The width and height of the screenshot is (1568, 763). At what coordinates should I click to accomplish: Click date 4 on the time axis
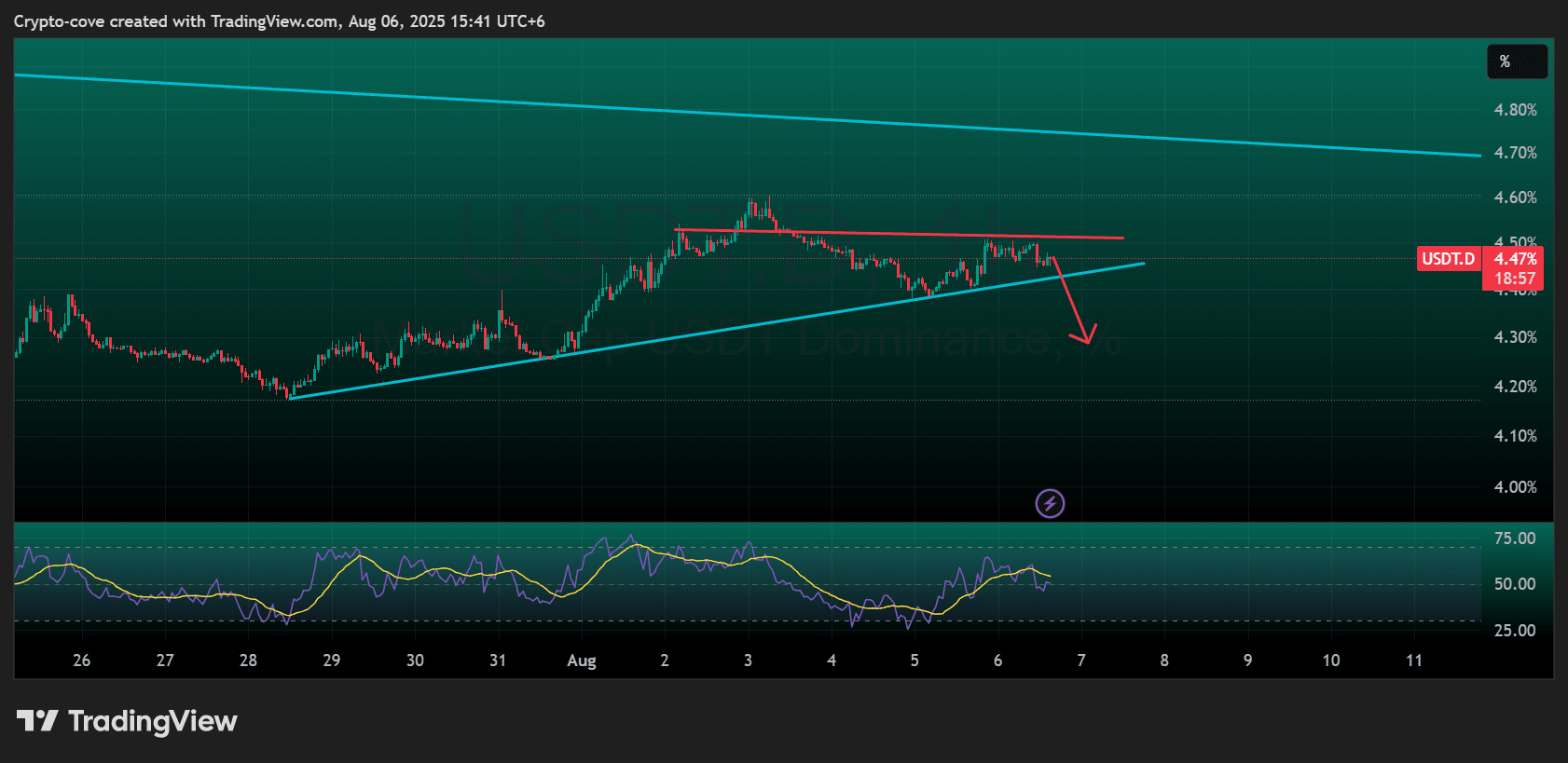coord(832,661)
